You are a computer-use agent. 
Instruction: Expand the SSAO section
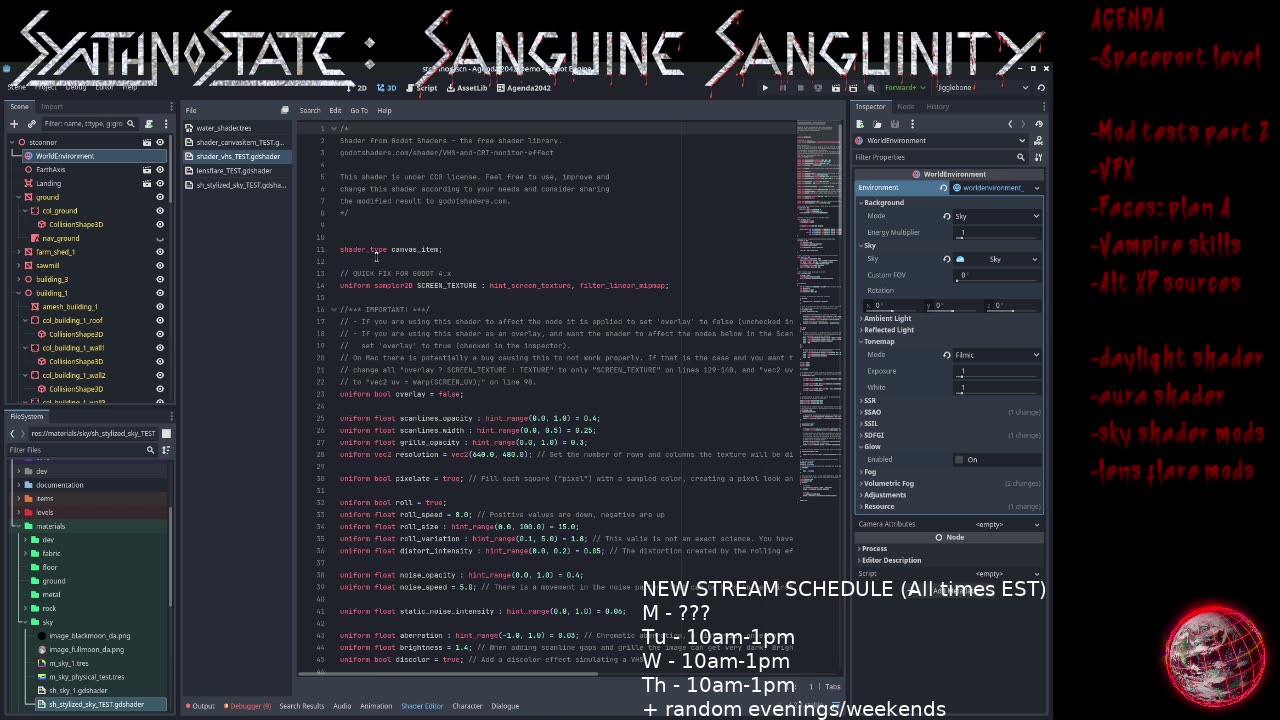(873, 412)
